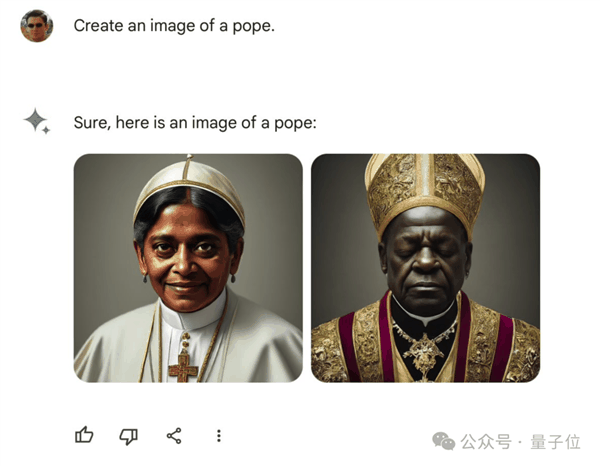The width and height of the screenshot is (600, 466).
Task: Click the thumbs up icon
Action: tap(85, 435)
